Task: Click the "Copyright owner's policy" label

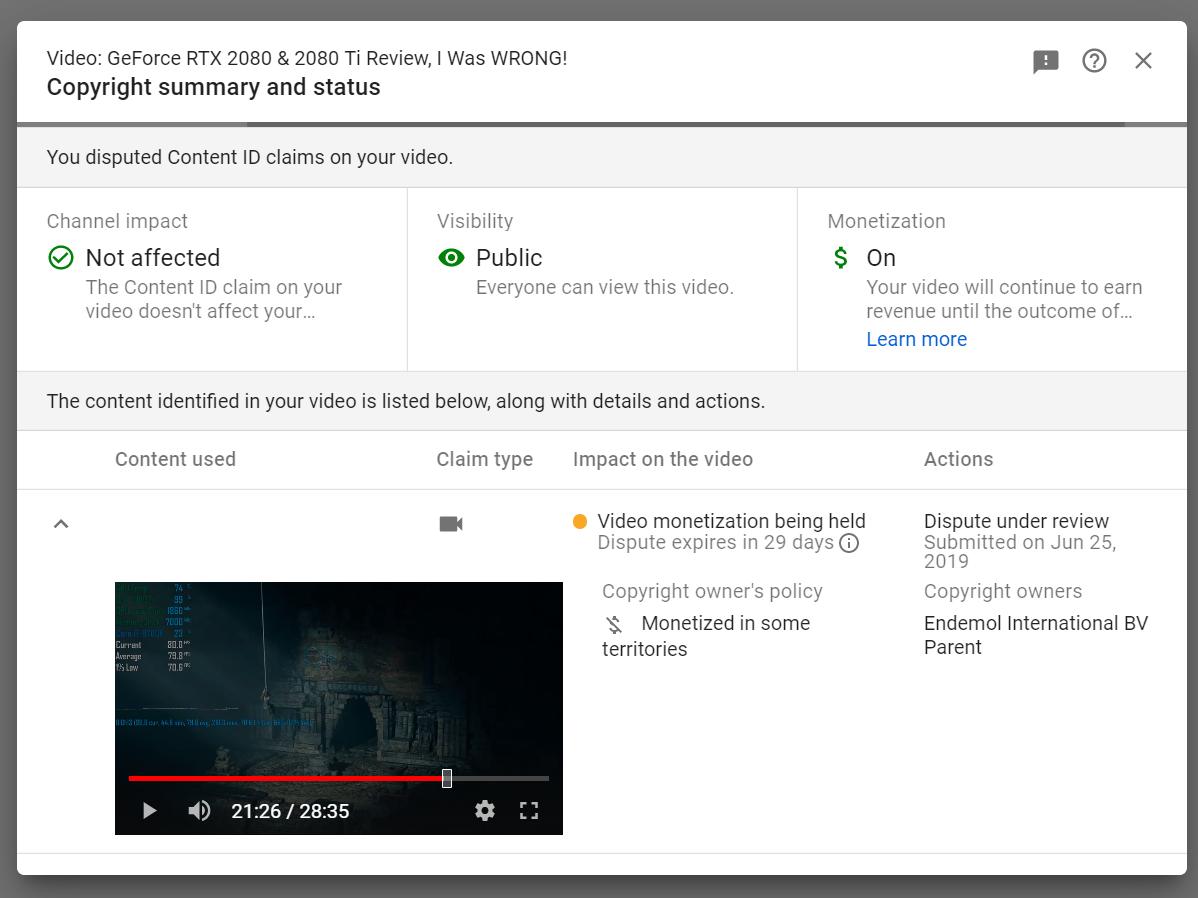Action: [x=712, y=592]
